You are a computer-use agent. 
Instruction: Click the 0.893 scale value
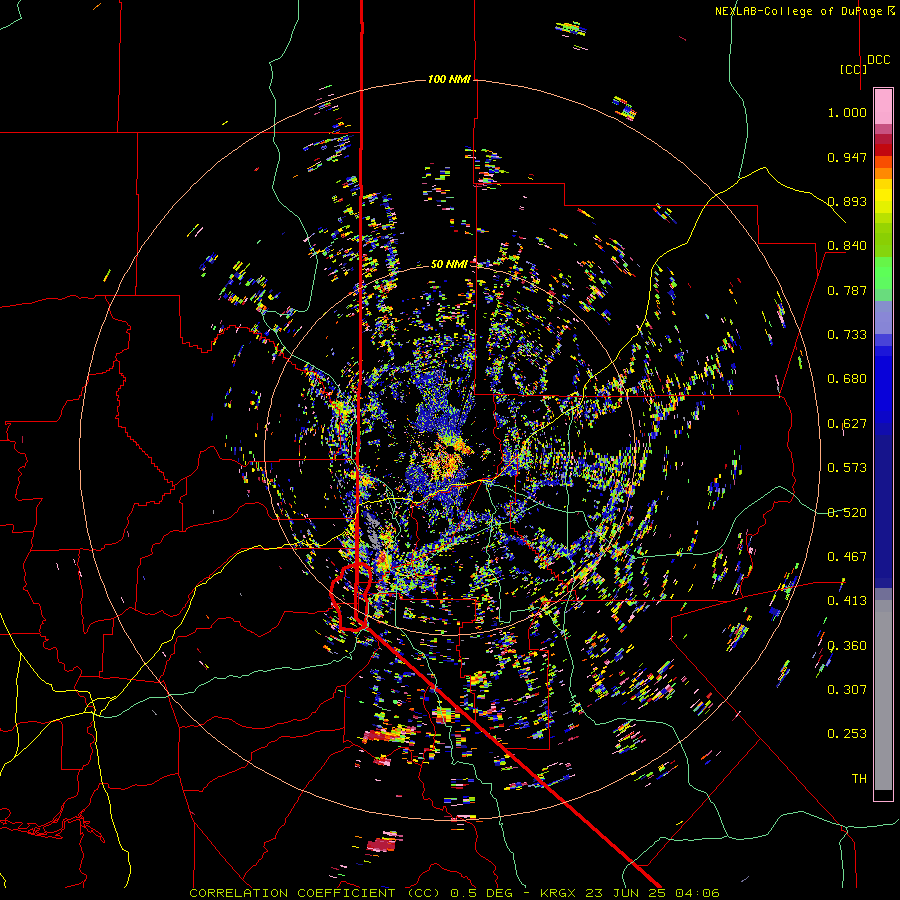(847, 201)
